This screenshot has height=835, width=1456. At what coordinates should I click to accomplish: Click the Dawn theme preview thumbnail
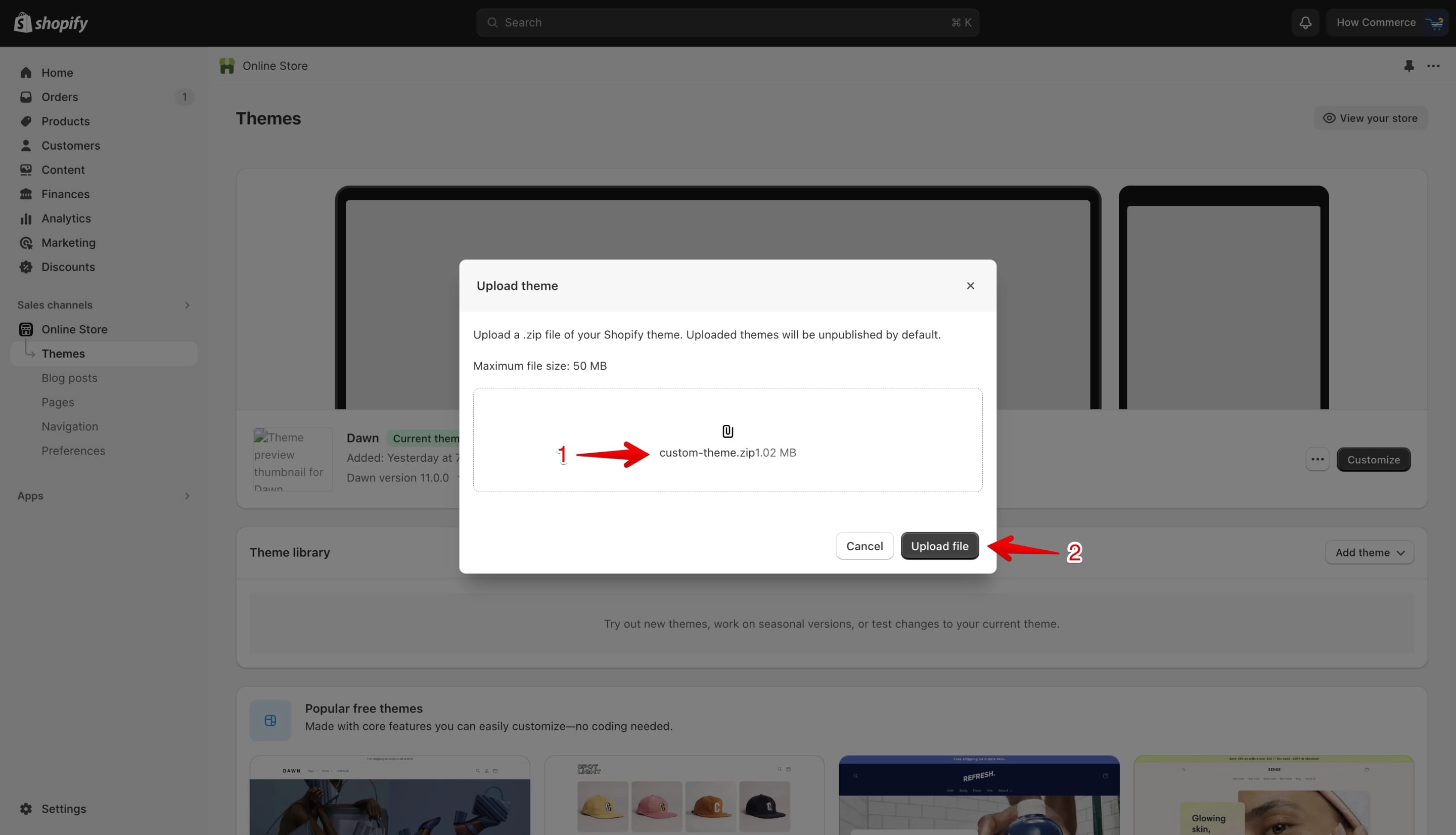click(293, 459)
